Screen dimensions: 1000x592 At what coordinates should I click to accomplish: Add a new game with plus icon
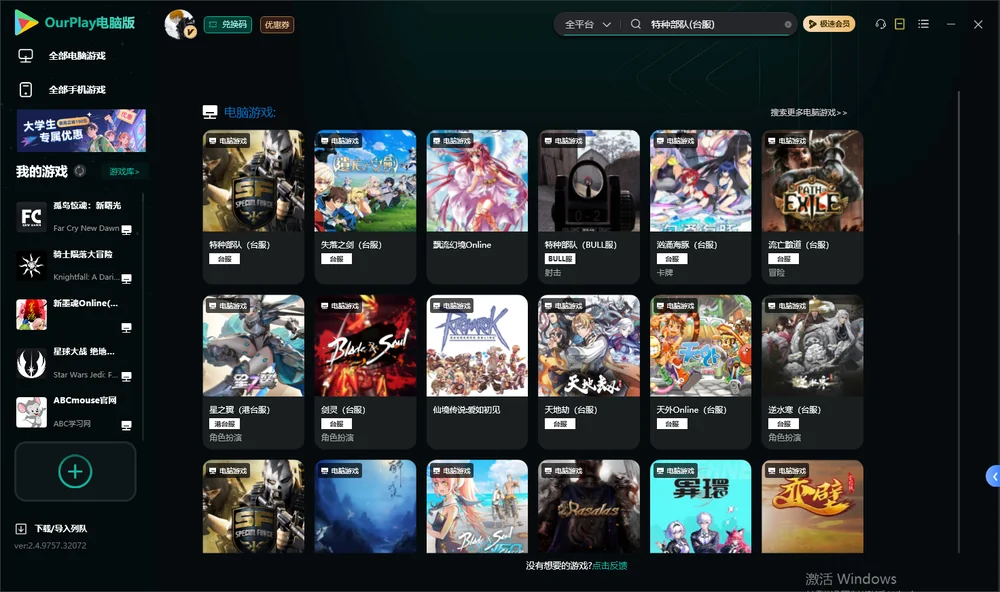click(x=75, y=471)
